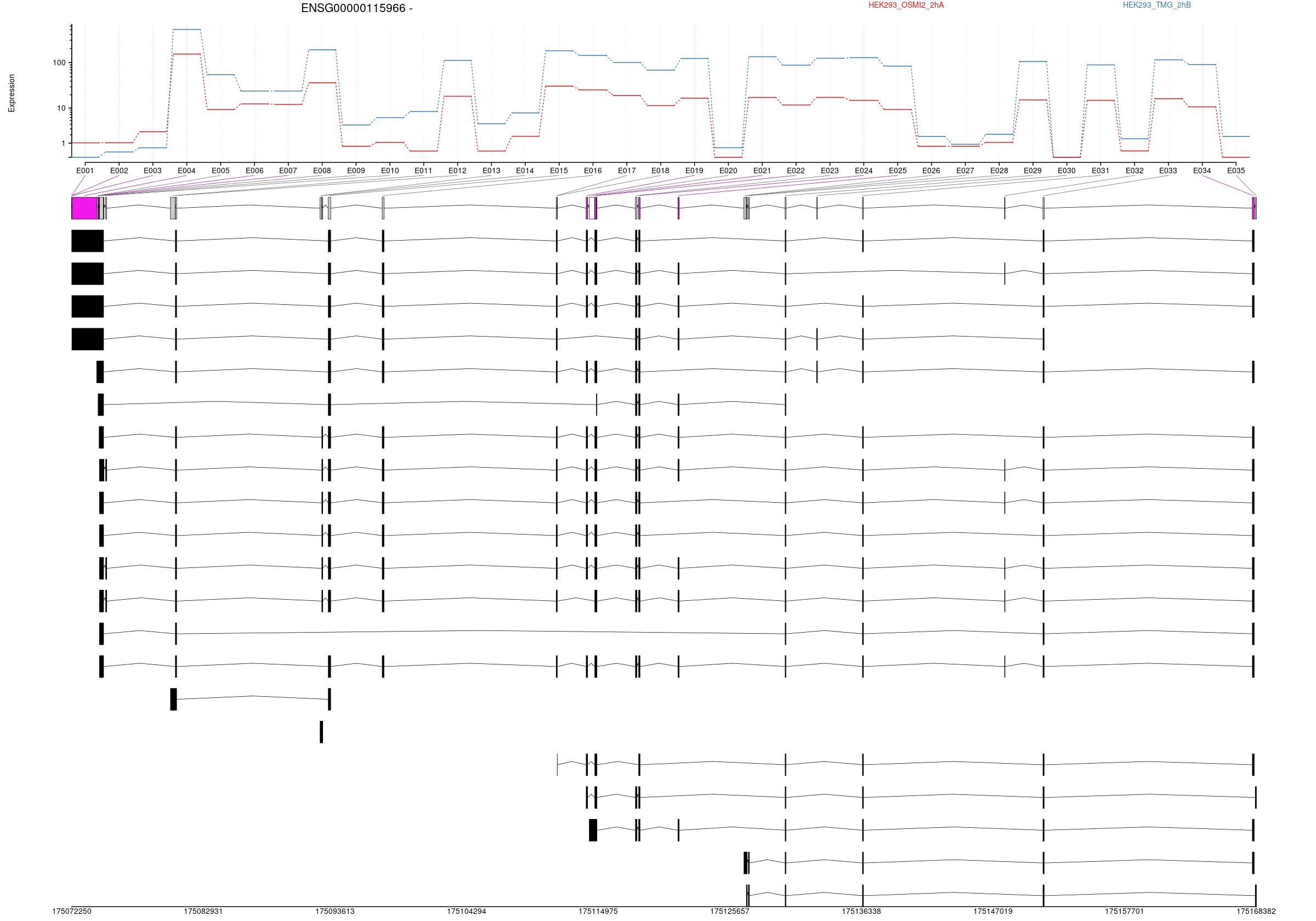The image size is (1316, 921).
Task: Click the exon label E012
Action: coord(457,171)
